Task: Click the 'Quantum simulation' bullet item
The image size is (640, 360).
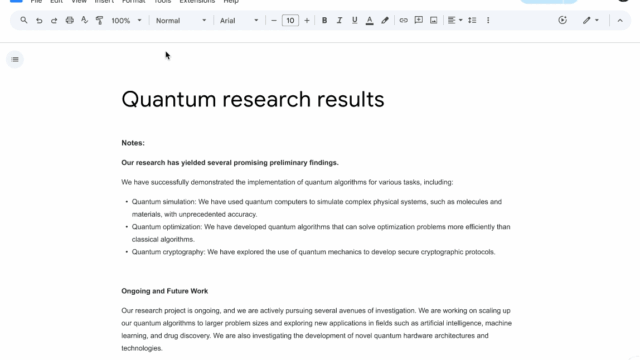Action: pyautogui.click(x=317, y=208)
